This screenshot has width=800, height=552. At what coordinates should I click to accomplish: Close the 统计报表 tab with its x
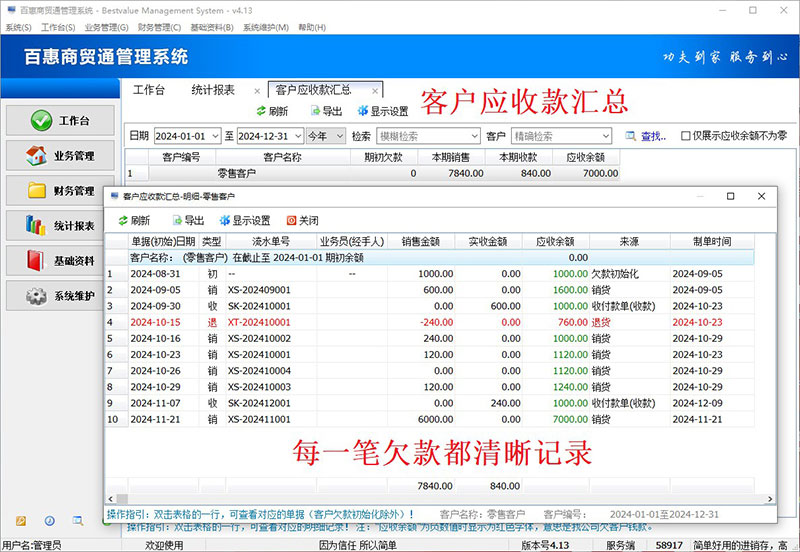(x=257, y=91)
